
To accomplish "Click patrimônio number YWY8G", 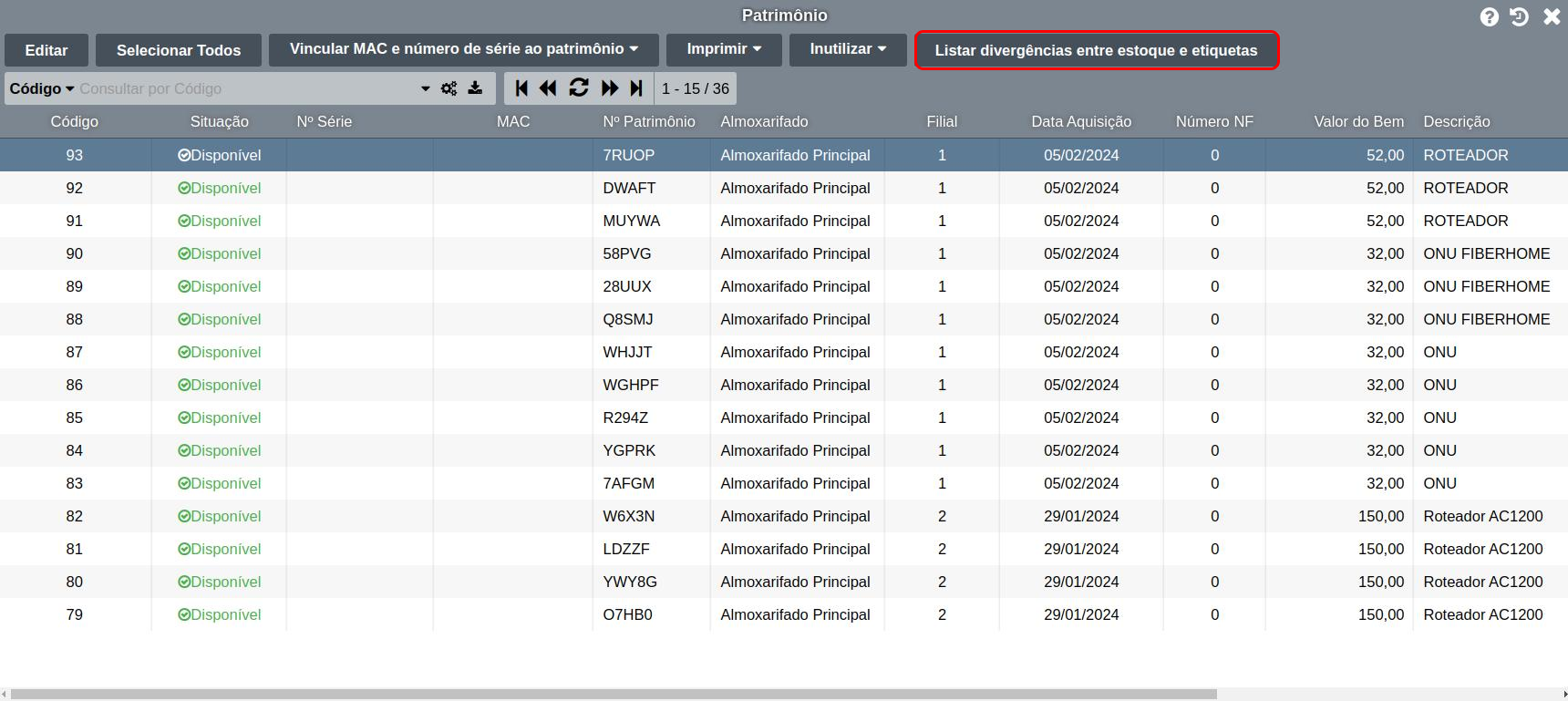I will 630,582.
